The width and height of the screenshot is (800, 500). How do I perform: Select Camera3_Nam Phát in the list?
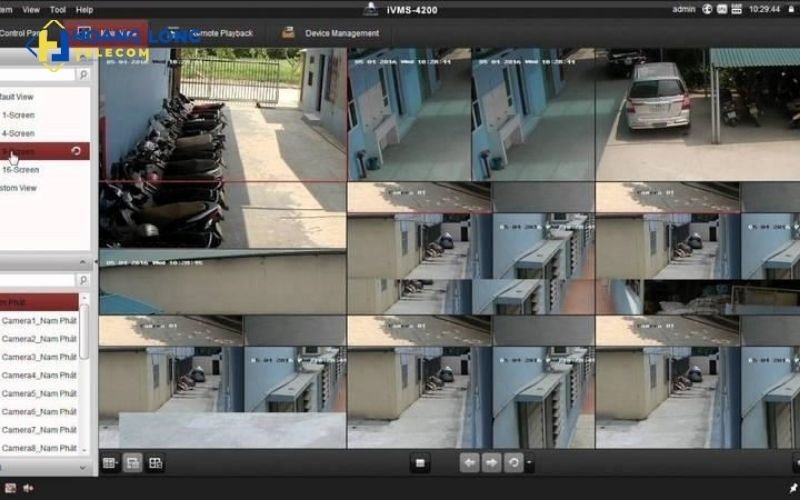coord(39,357)
